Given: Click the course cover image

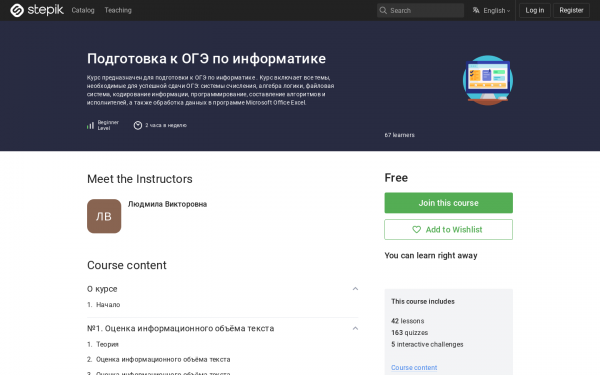Looking at the screenshot, I should click(x=488, y=80).
